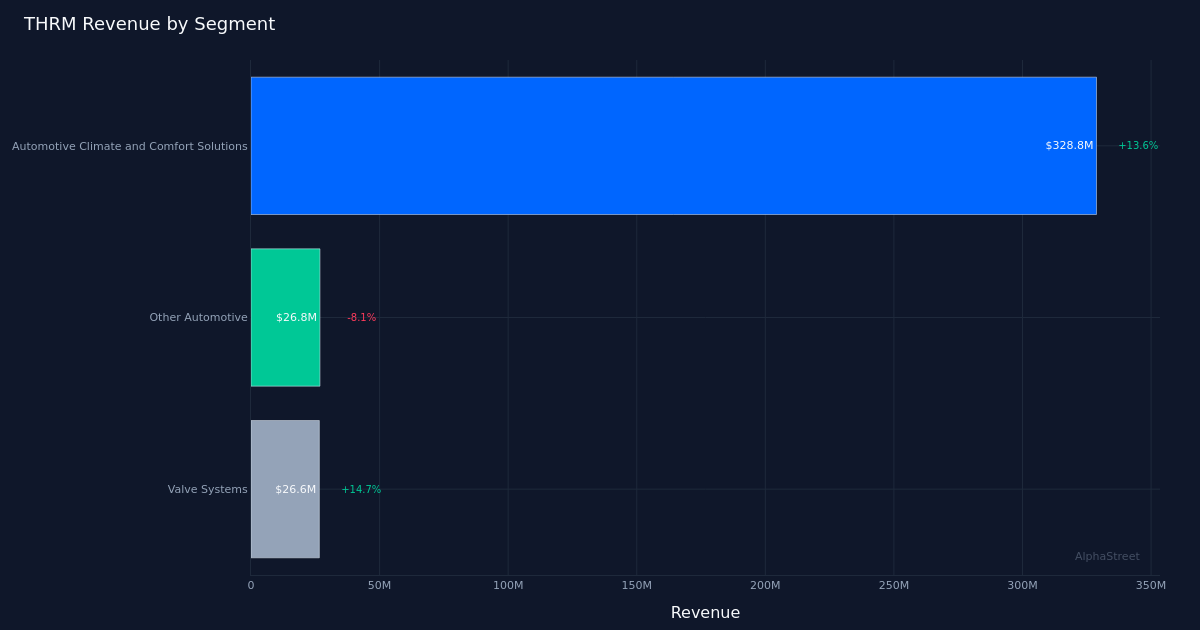Click the $26.6M value label
This screenshot has width=1200, height=630.
tap(296, 488)
